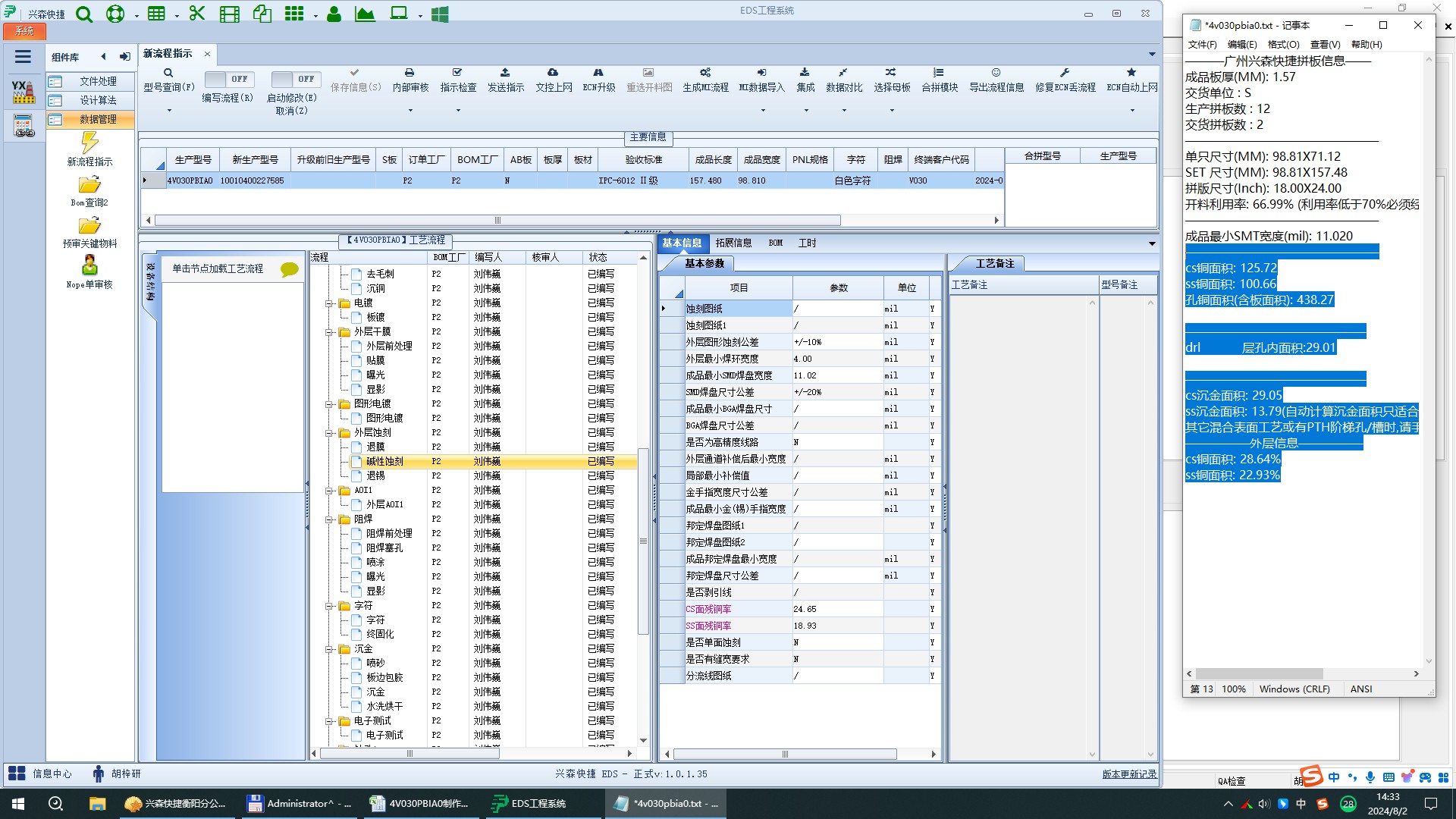Click the magnifier search icon in top toolbar
Screen dimensions: 1456x819
(84, 14)
